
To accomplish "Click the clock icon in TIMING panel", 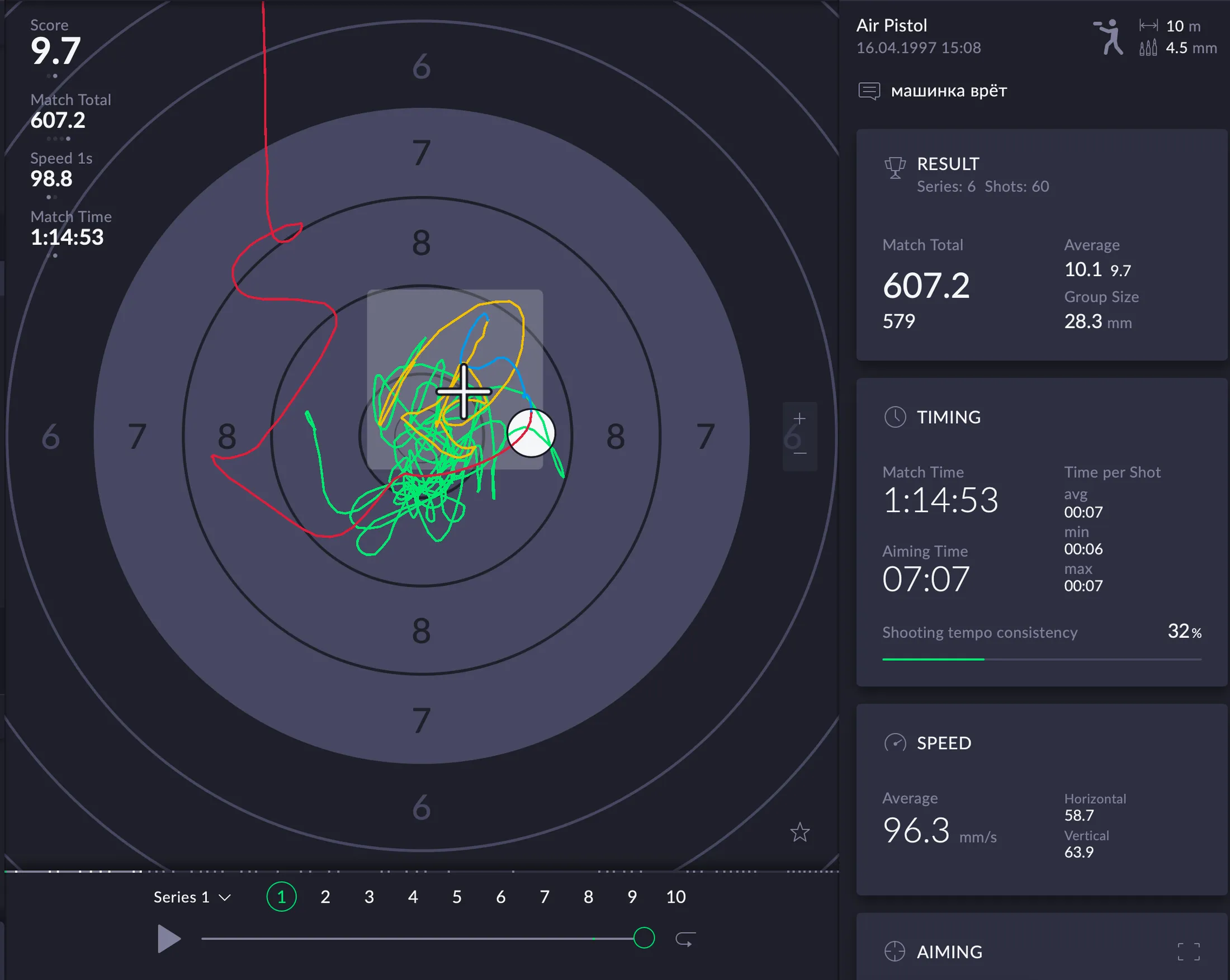I will point(896,416).
